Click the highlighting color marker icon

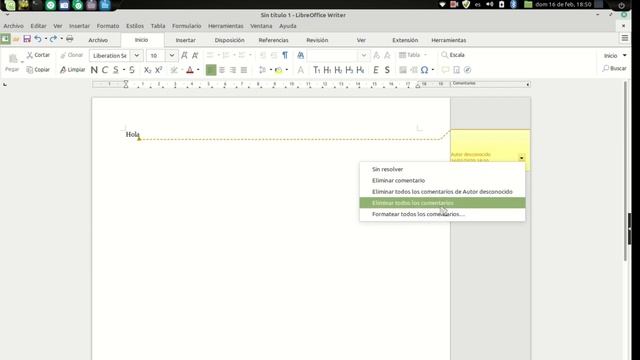[x=278, y=70]
